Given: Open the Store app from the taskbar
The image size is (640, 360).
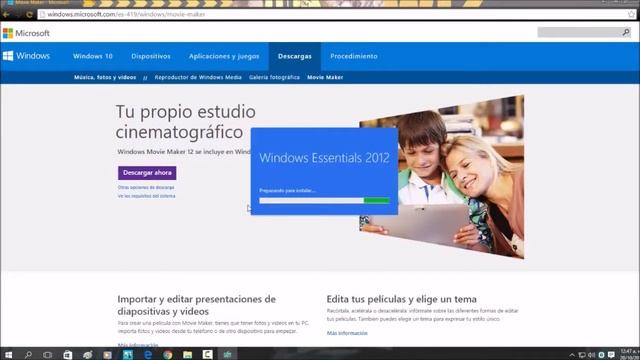Looking at the screenshot, I should tap(68, 355).
